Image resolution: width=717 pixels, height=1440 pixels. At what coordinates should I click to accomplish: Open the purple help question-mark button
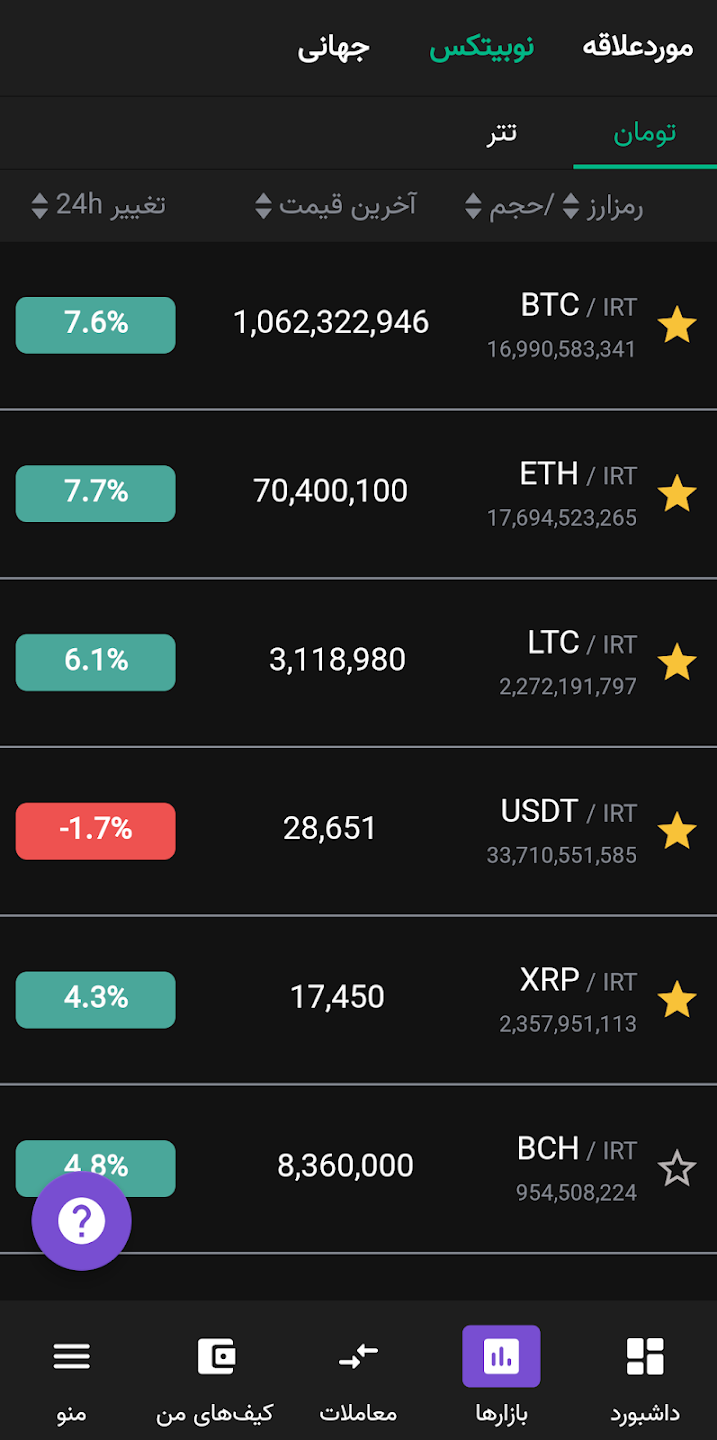[x=82, y=1221]
